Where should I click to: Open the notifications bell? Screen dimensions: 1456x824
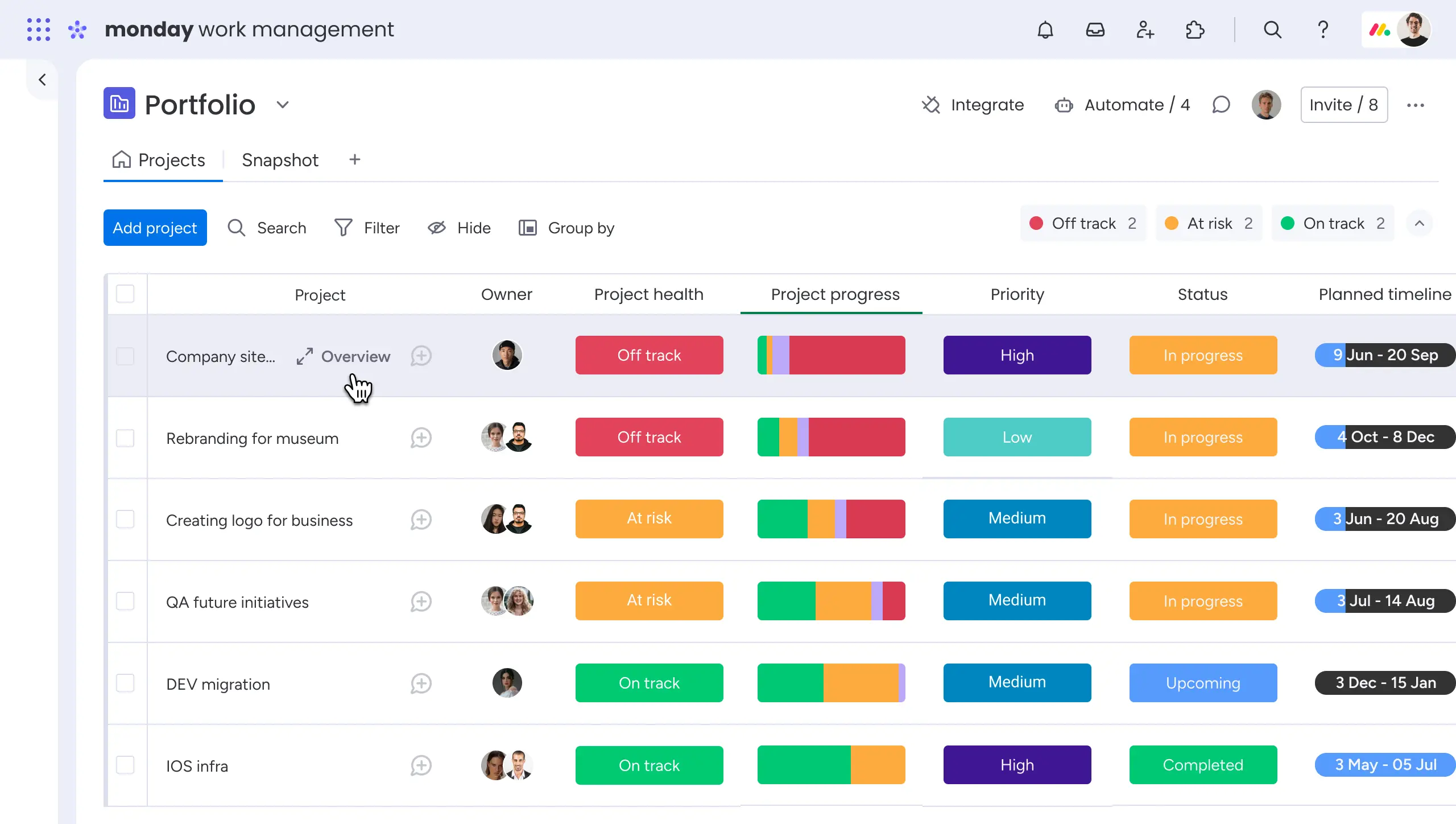pyautogui.click(x=1045, y=30)
